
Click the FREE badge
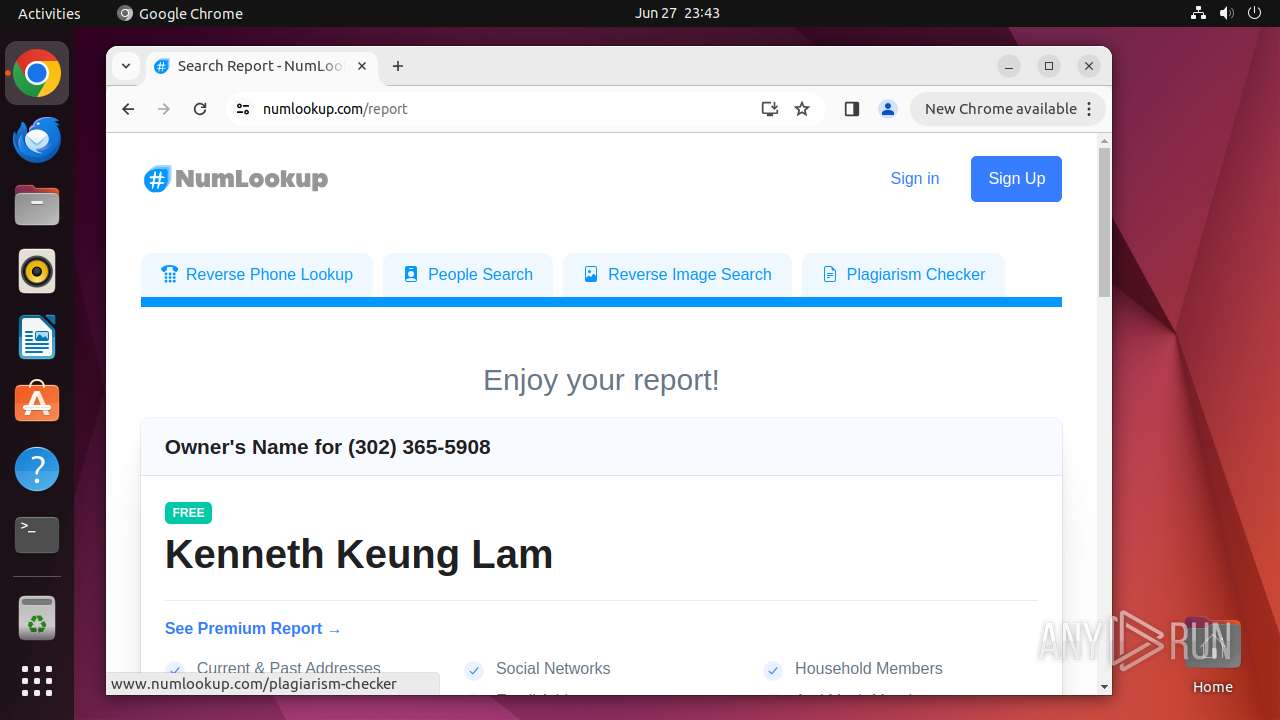[x=188, y=513]
